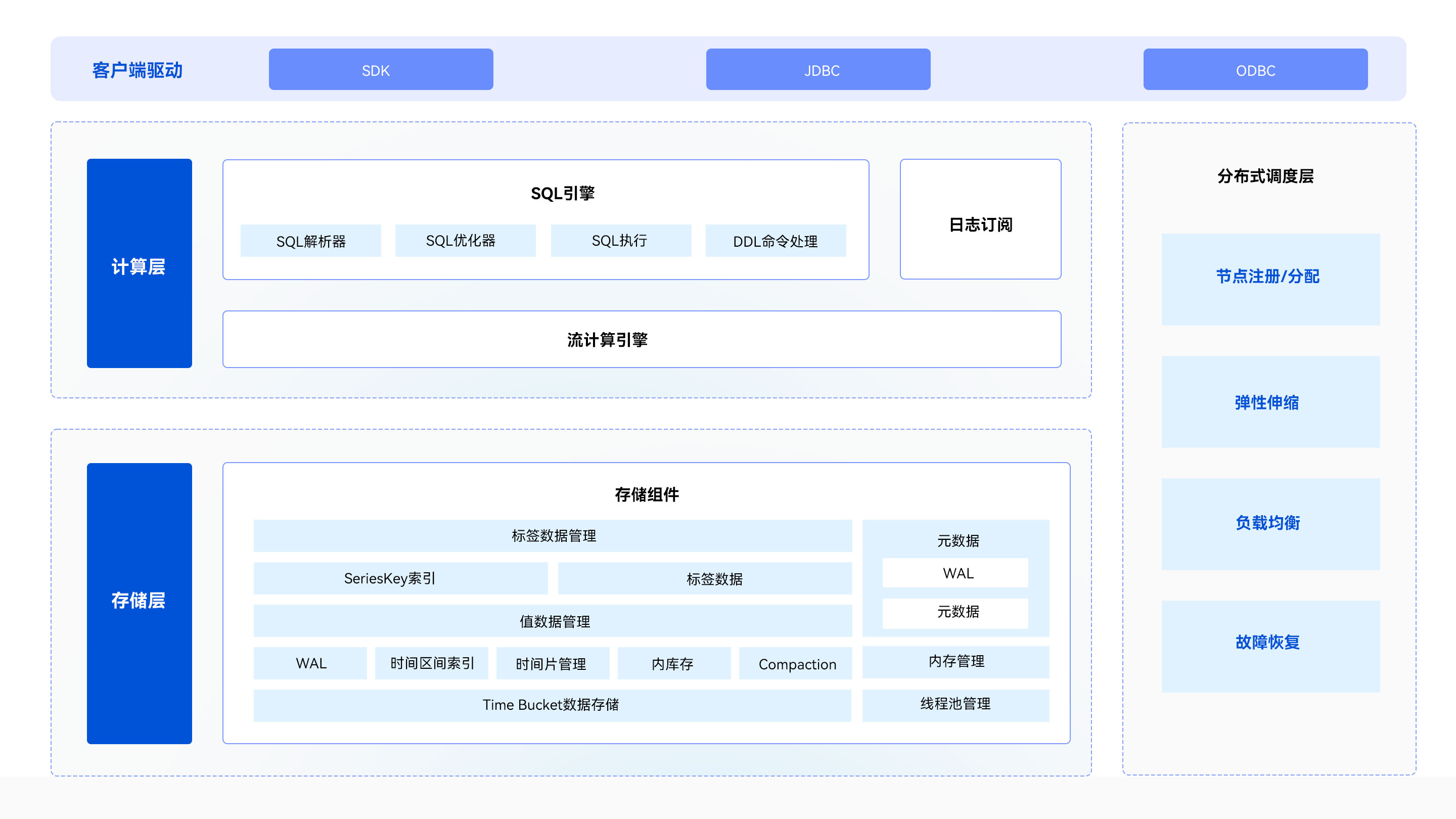Click the Compaction box
This screenshot has width=1456, height=819.
[795, 664]
